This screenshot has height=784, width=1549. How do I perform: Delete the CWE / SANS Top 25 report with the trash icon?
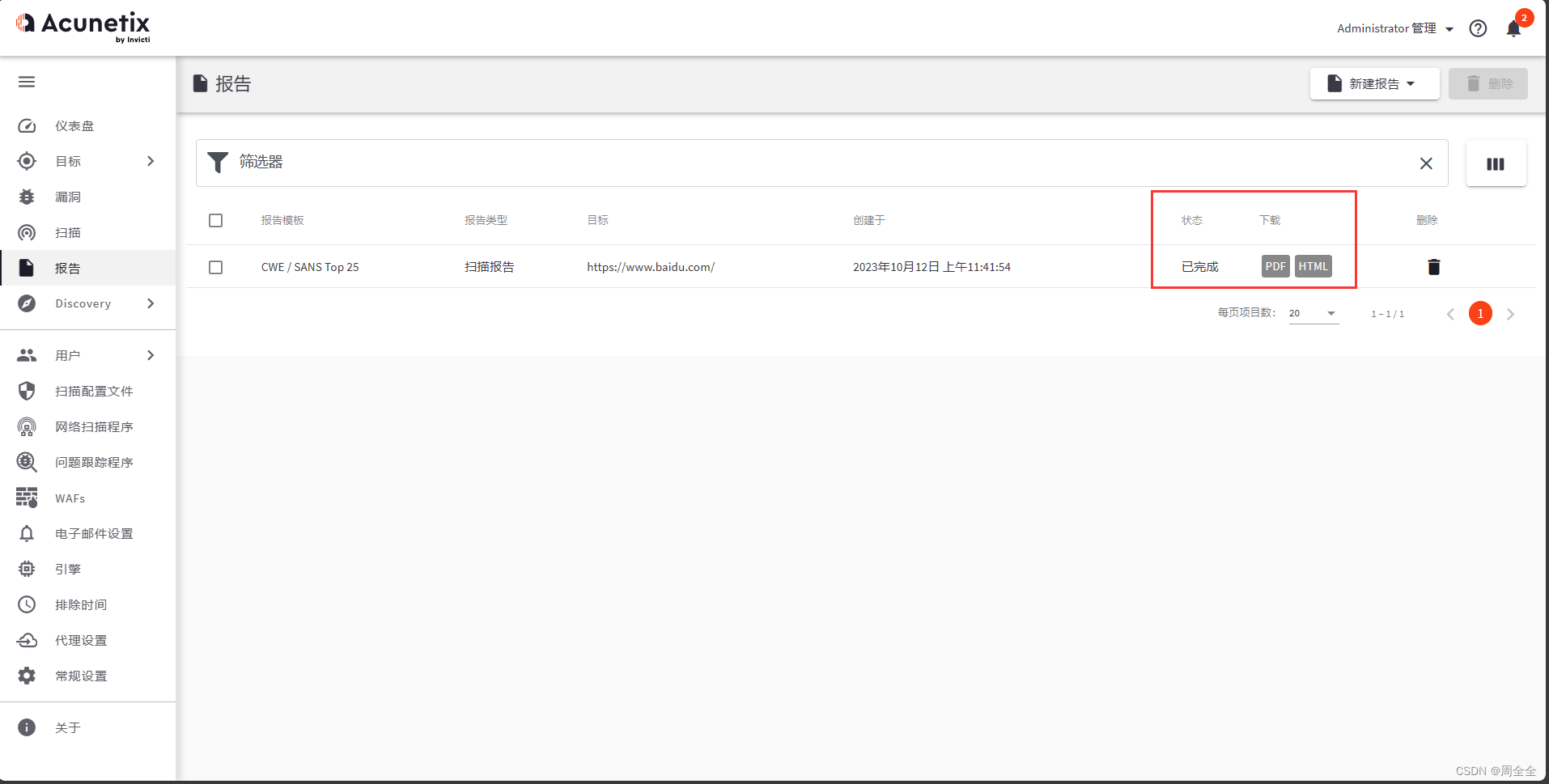pyautogui.click(x=1433, y=266)
